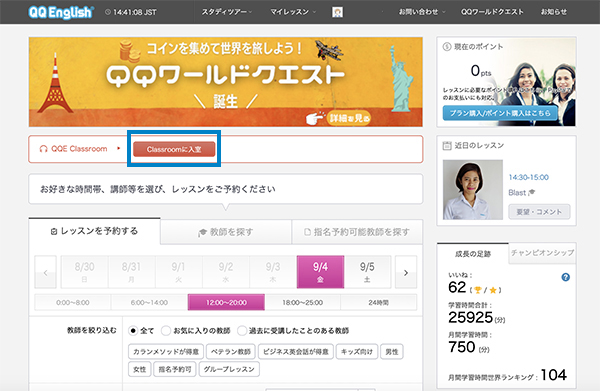Open お知らせ in the header

[x=554, y=12]
